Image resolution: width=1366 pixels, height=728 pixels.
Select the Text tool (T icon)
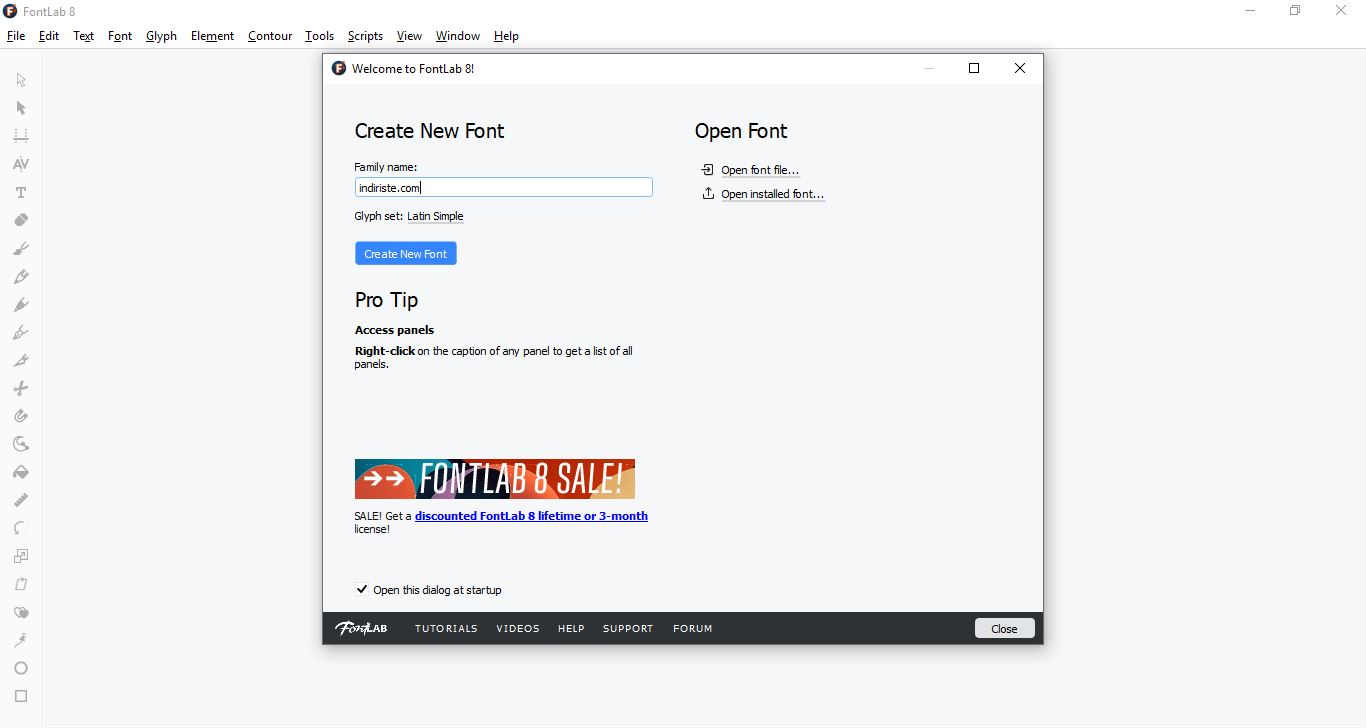[x=21, y=192]
